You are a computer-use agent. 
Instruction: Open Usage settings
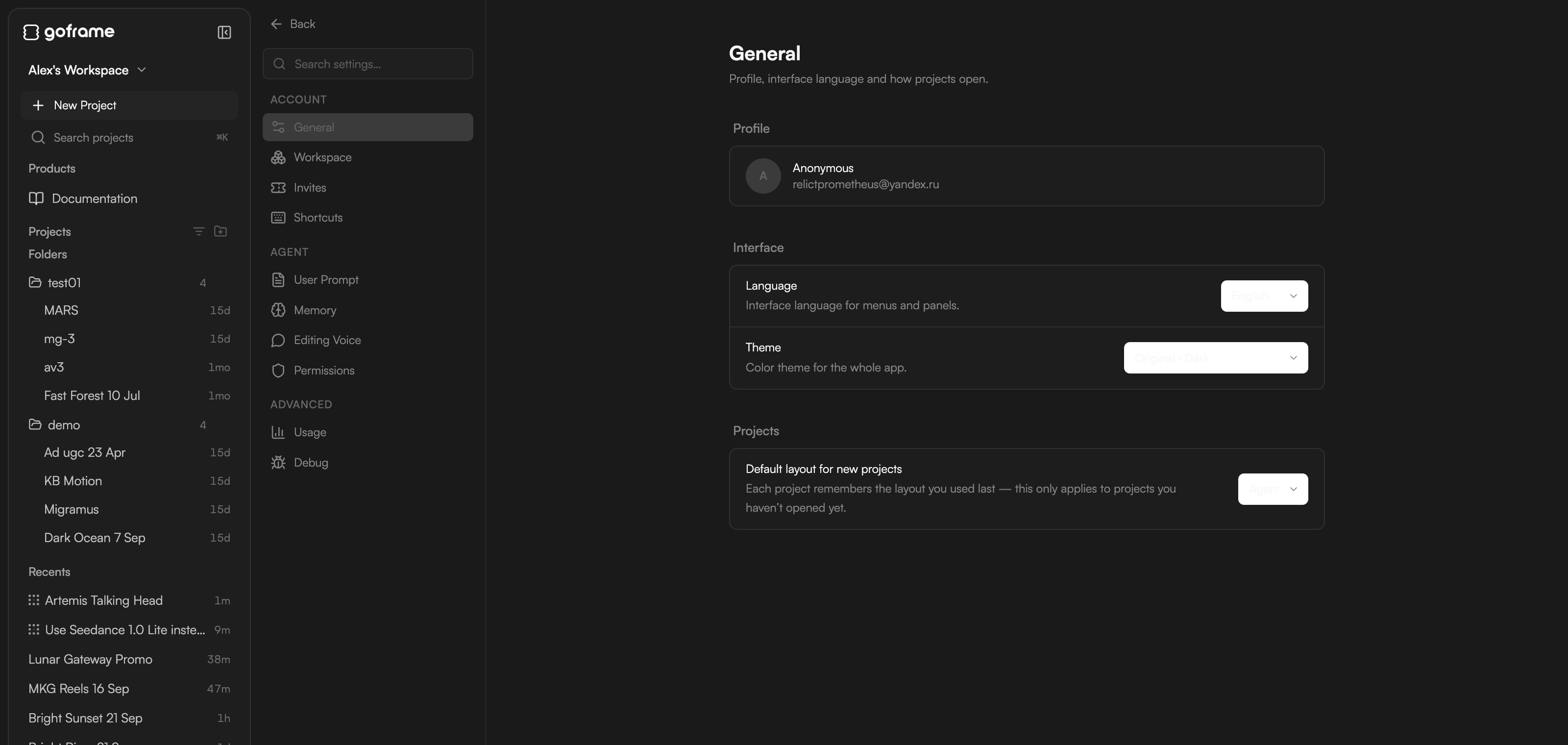pyautogui.click(x=367, y=432)
